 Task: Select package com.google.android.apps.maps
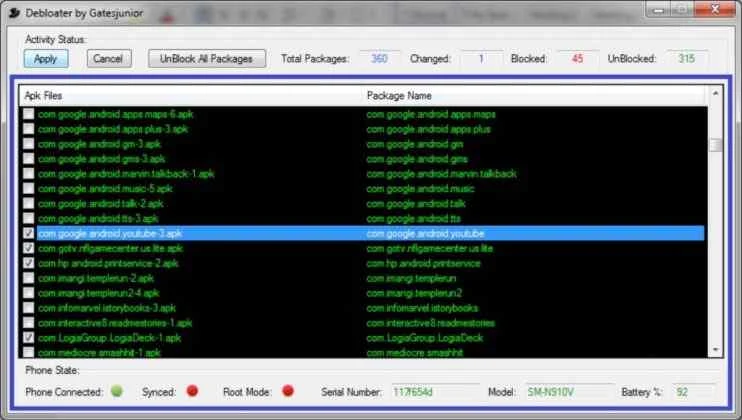[x=431, y=114]
